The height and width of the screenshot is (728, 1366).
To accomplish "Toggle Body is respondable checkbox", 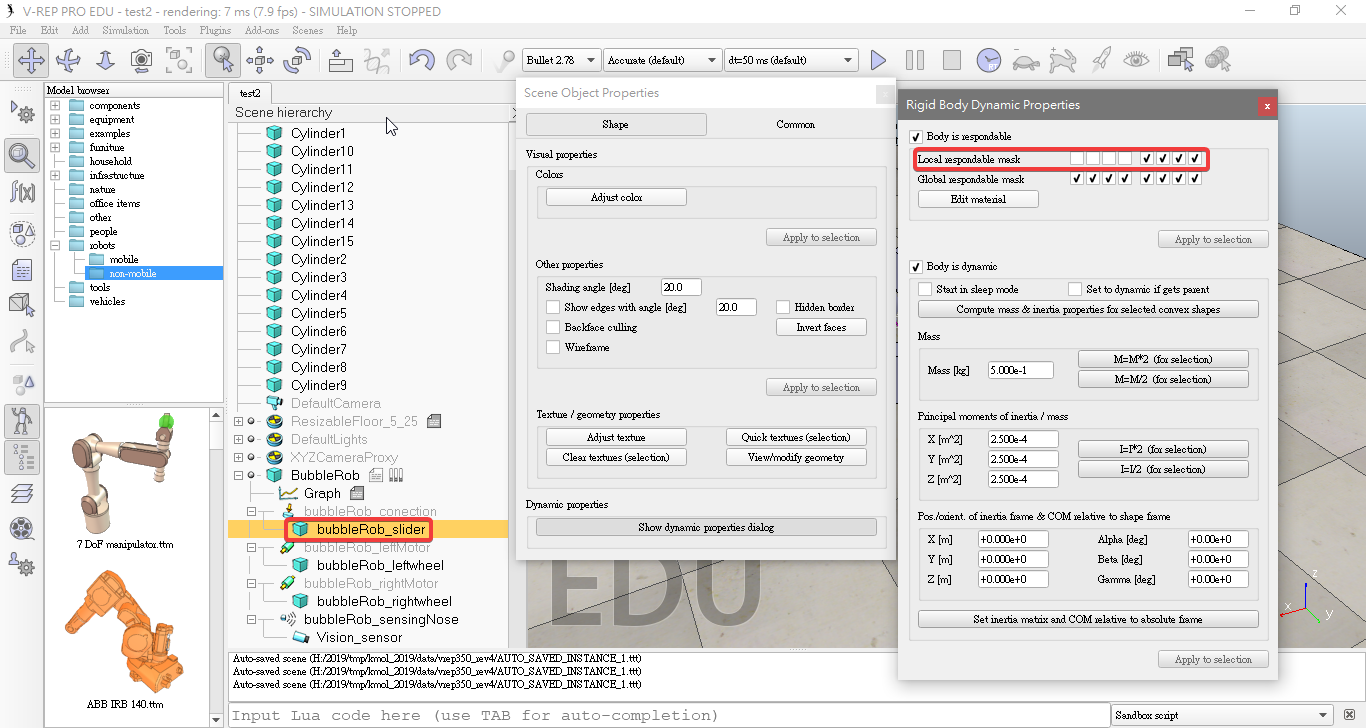I will click(915, 136).
